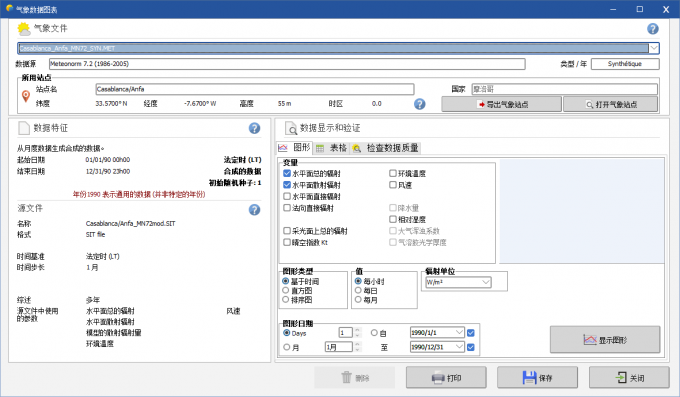Check 采光面上总的辐射

tap(287, 231)
